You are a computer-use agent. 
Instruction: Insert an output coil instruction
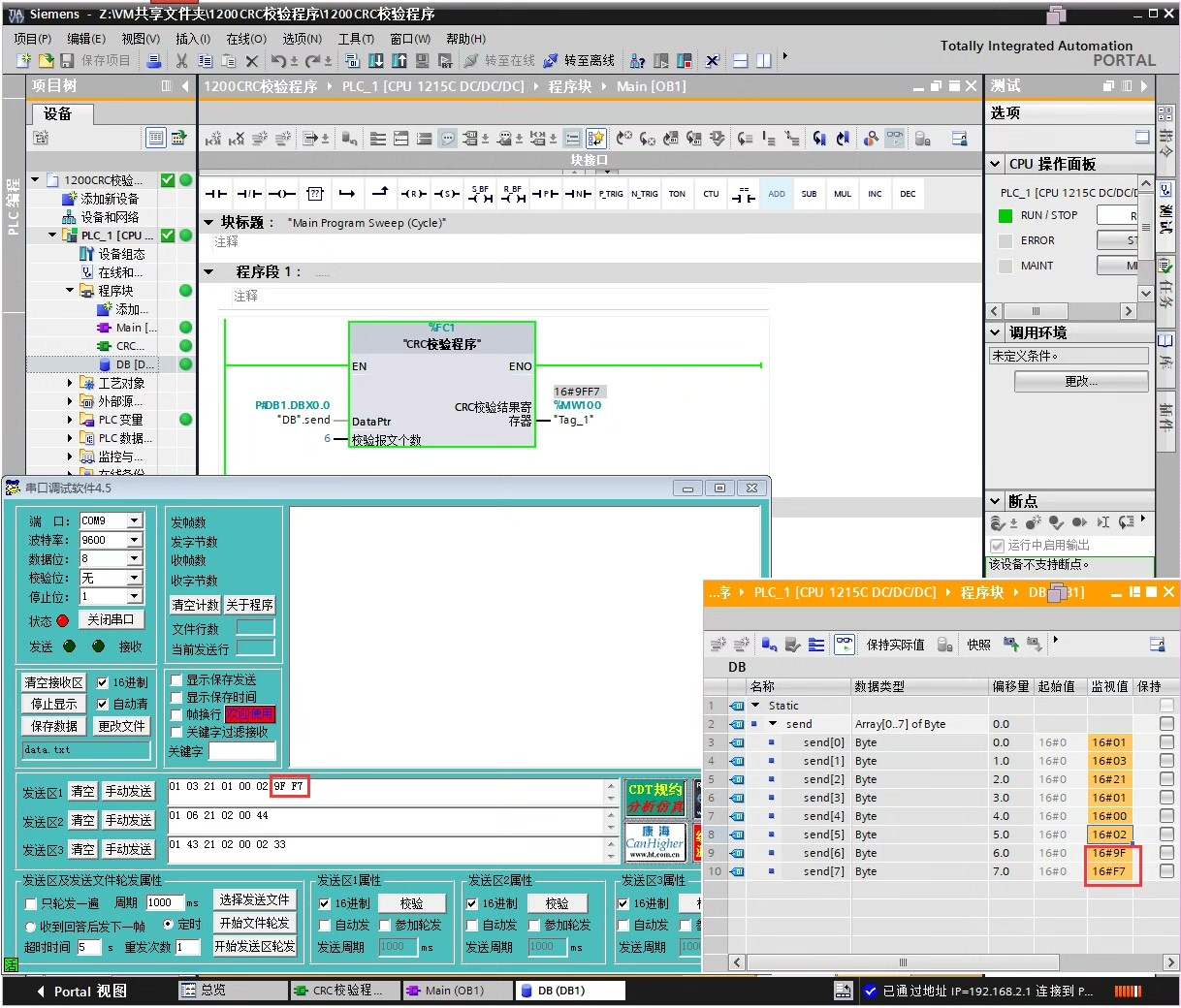pyautogui.click(x=282, y=194)
